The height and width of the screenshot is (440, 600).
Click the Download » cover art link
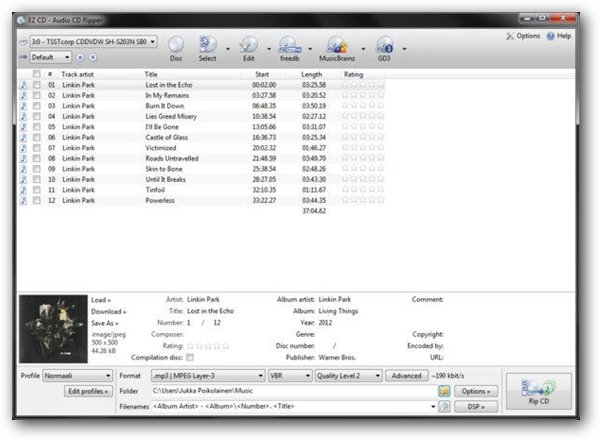pyautogui.click(x=108, y=311)
